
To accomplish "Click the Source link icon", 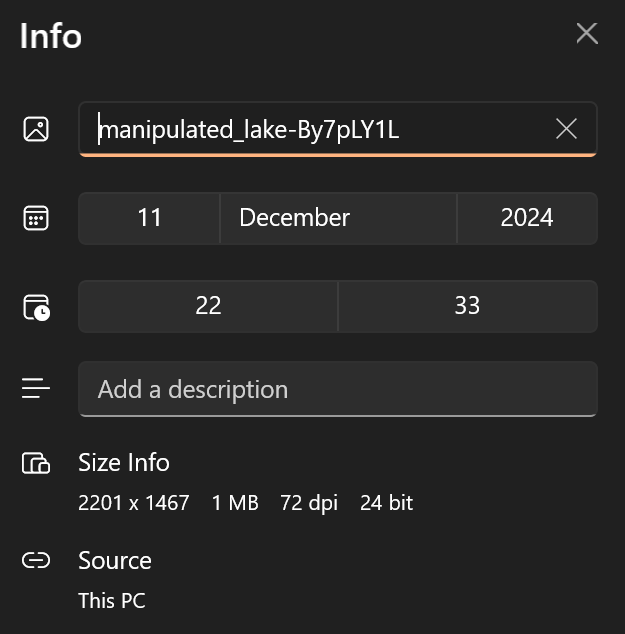I will pyautogui.click(x=36, y=561).
